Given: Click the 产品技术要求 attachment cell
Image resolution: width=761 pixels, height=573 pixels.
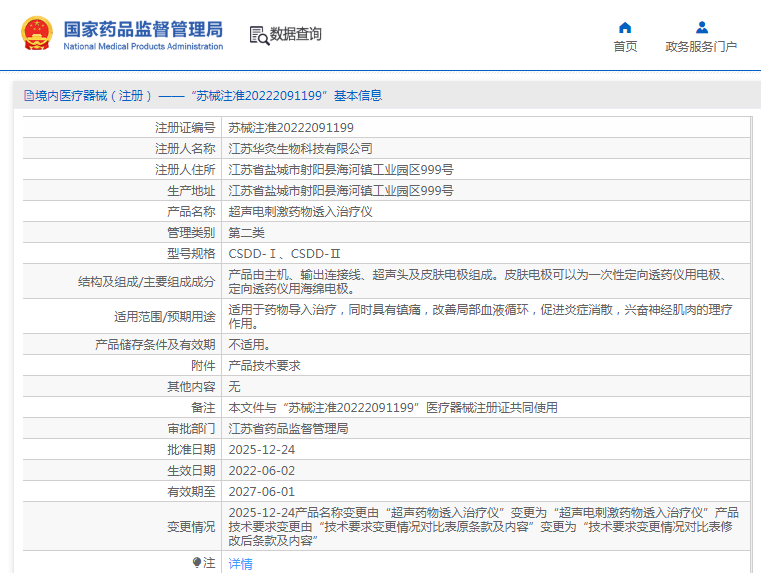Looking at the screenshot, I should tap(264, 366).
